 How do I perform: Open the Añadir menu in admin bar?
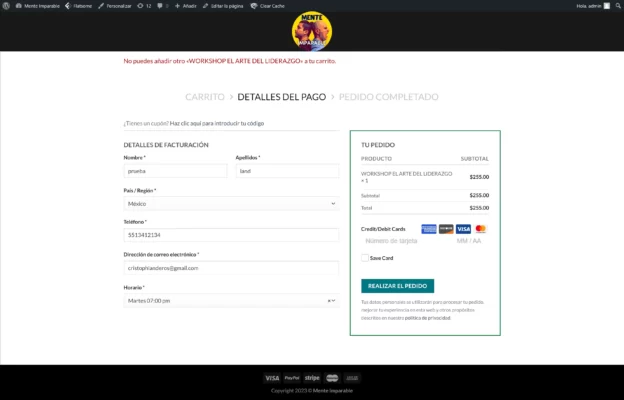point(186,5)
